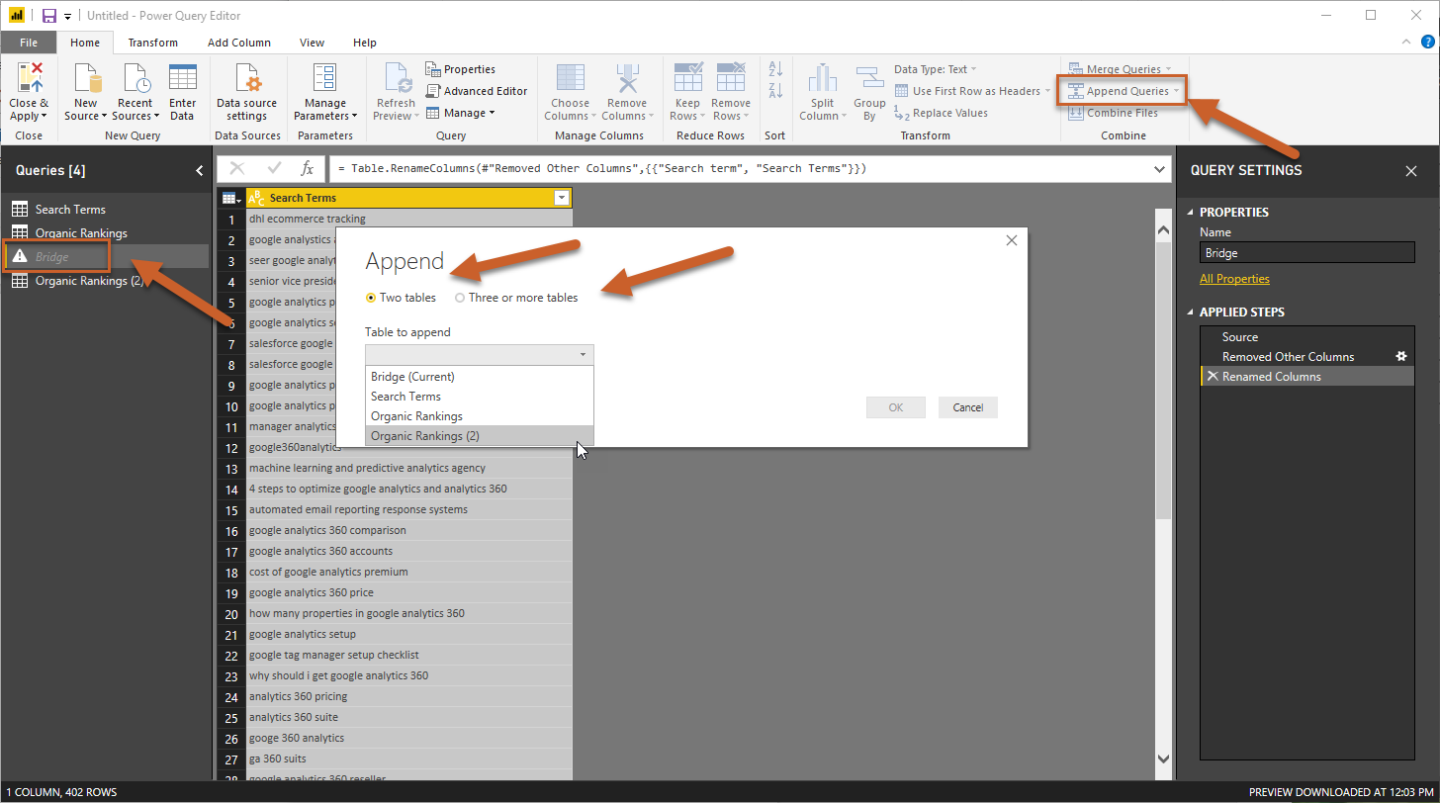The image size is (1440, 803).
Task: Choose Organic Rankings (2) from the dropdown list
Action: (425, 436)
